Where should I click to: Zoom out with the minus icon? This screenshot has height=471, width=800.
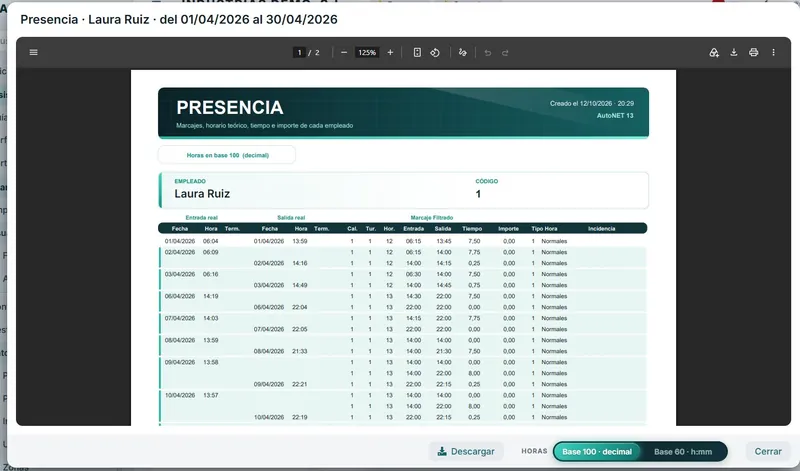coord(344,53)
